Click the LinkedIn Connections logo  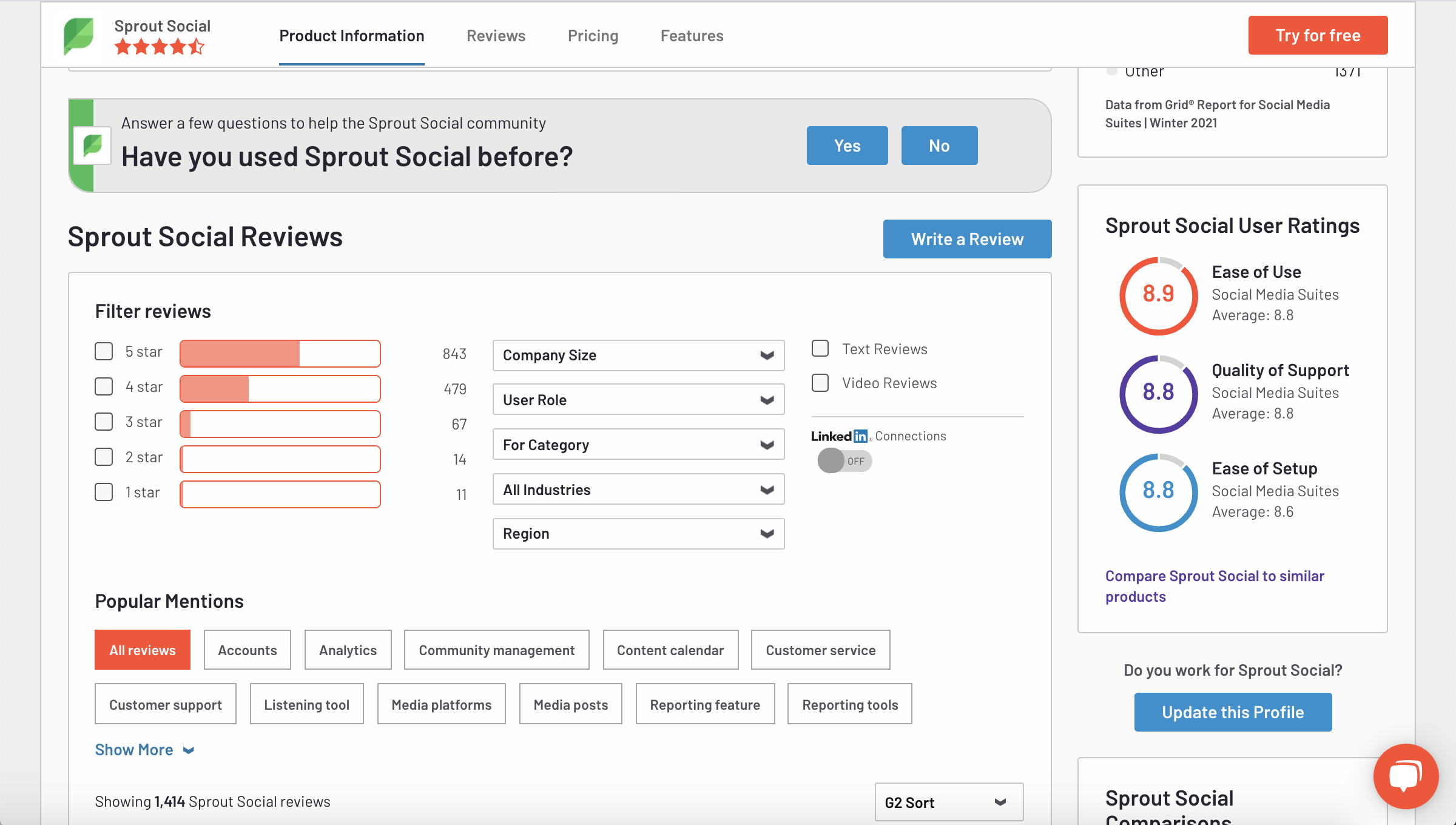(840, 436)
